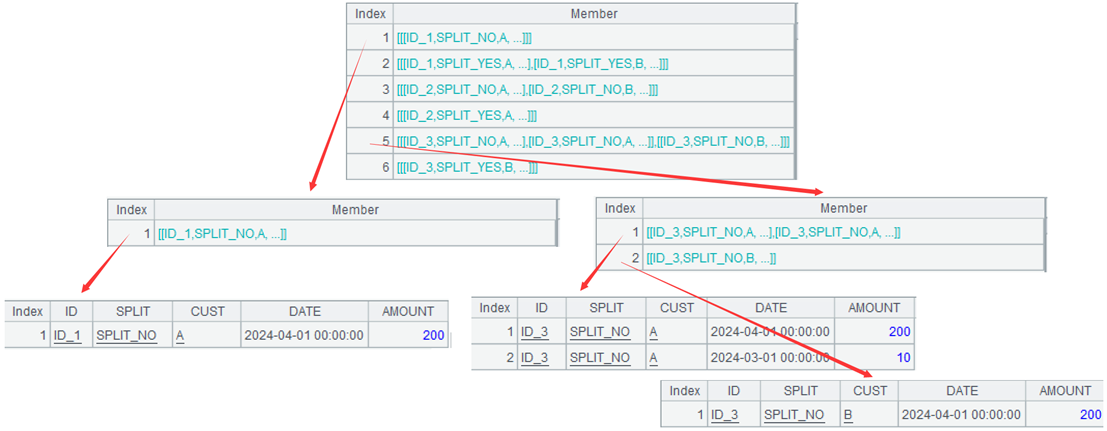
Task: Click the AMOUNT header in the customer B table
Action: coord(1071,391)
